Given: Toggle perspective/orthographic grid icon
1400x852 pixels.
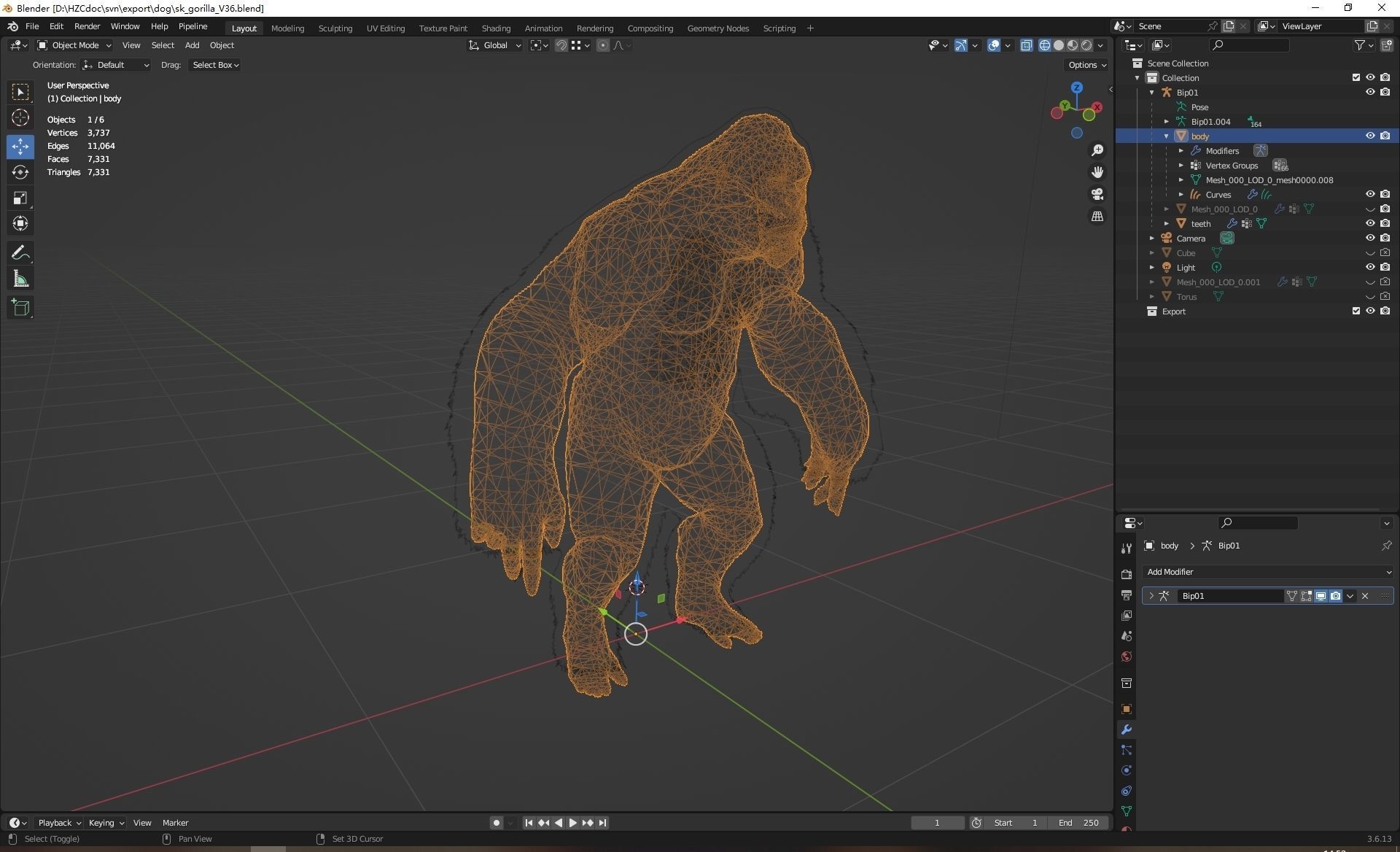Looking at the screenshot, I should point(1097,216).
